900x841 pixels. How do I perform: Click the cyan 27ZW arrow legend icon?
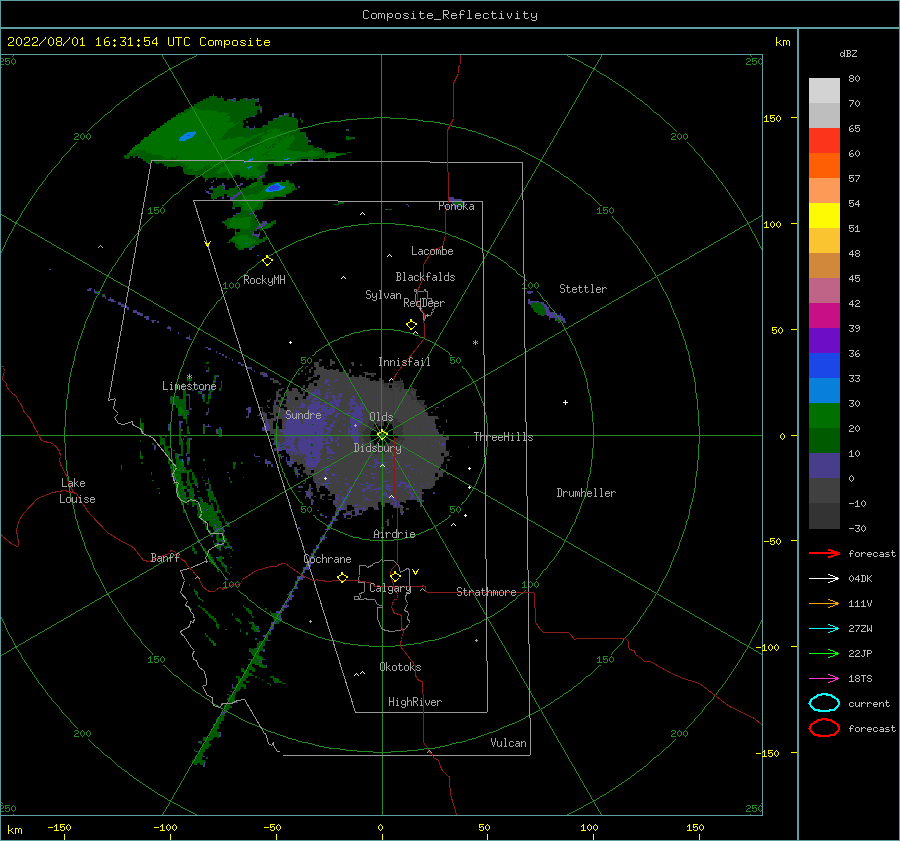click(x=824, y=629)
